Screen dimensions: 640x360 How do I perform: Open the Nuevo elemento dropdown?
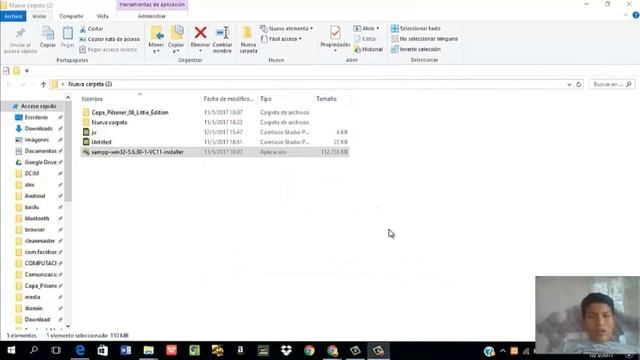pyautogui.click(x=287, y=29)
